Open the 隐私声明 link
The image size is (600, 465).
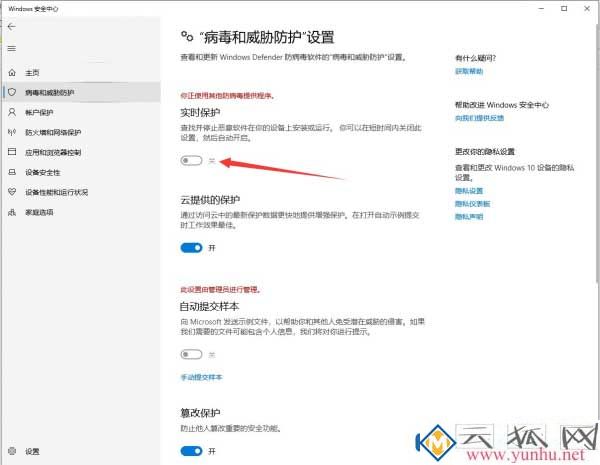(469, 217)
